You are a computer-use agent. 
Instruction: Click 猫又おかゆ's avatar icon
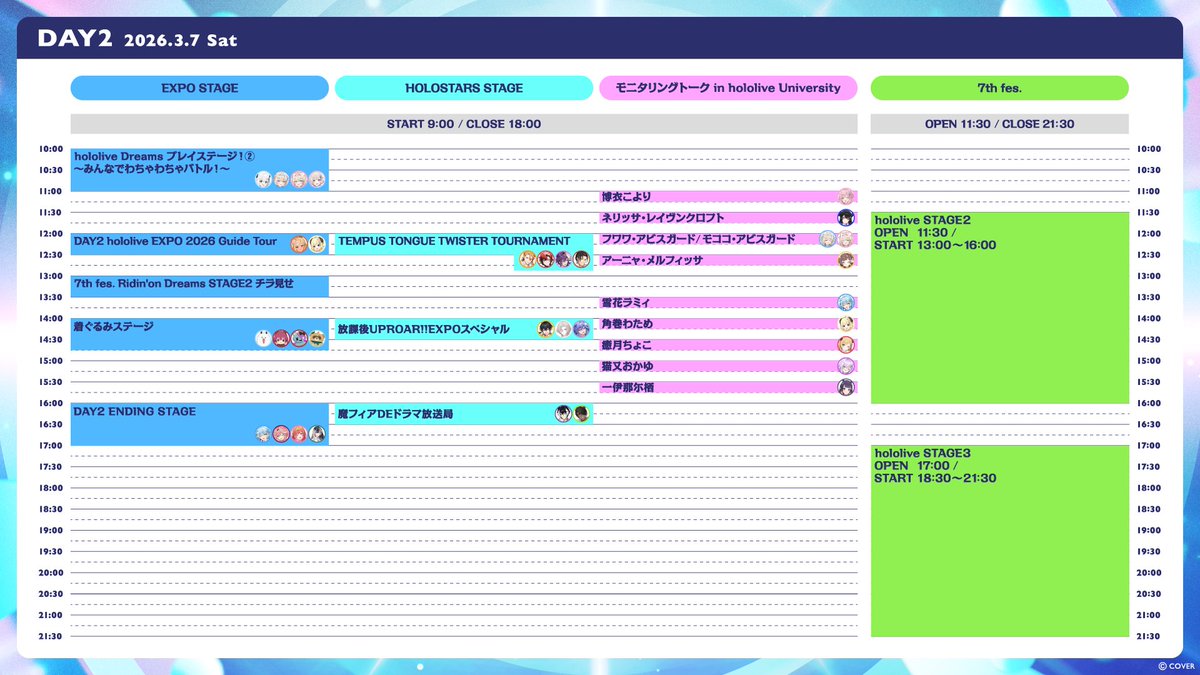(846, 366)
